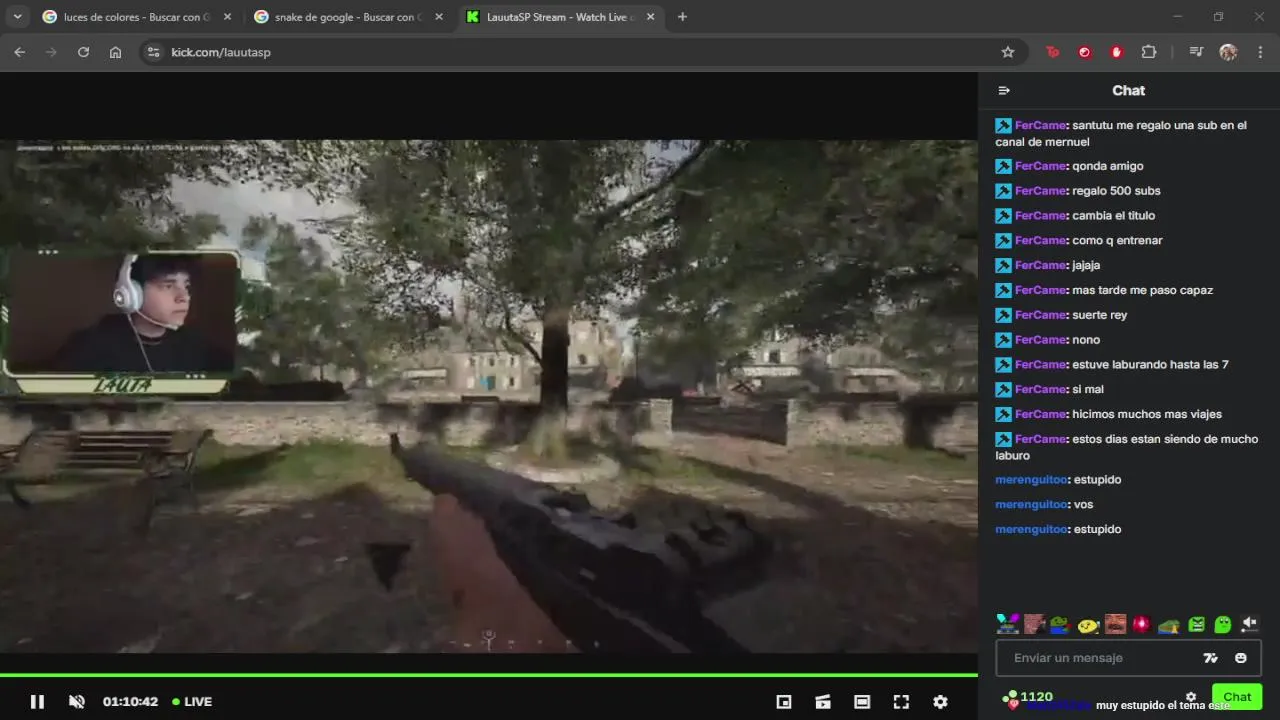The width and height of the screenshot is (1280, 720).
Task: Open video player settings gear
Action: pos(940,702)
